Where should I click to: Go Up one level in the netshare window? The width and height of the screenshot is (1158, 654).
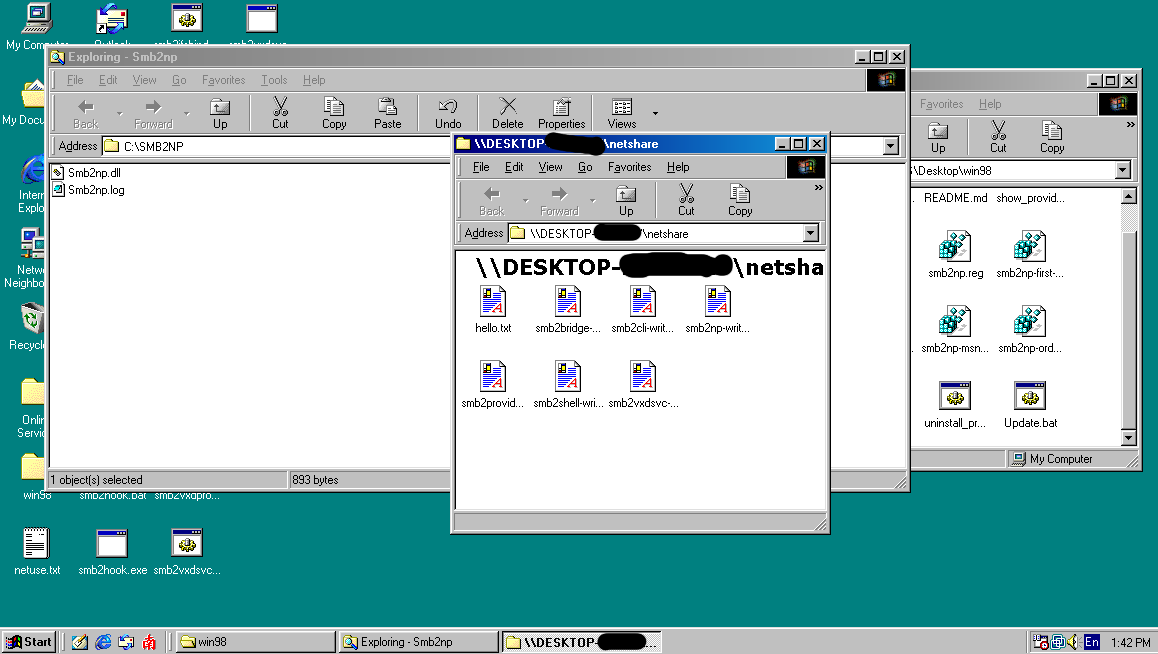coord(626,201)
